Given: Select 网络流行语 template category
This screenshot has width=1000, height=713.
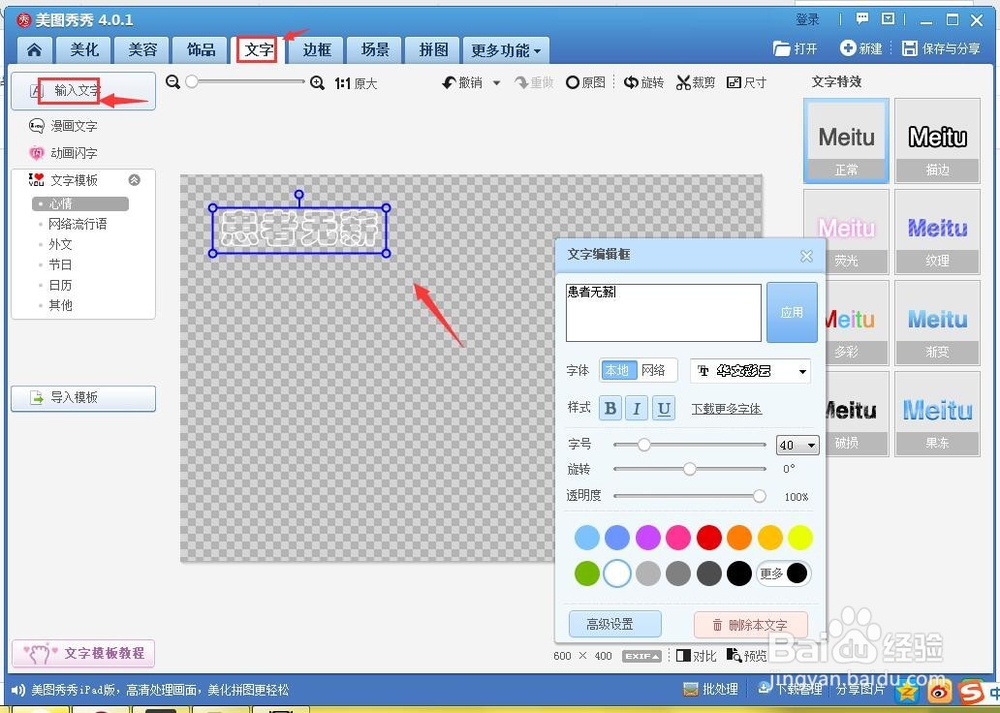Looking at the screenshot, I should pos(78,224).
